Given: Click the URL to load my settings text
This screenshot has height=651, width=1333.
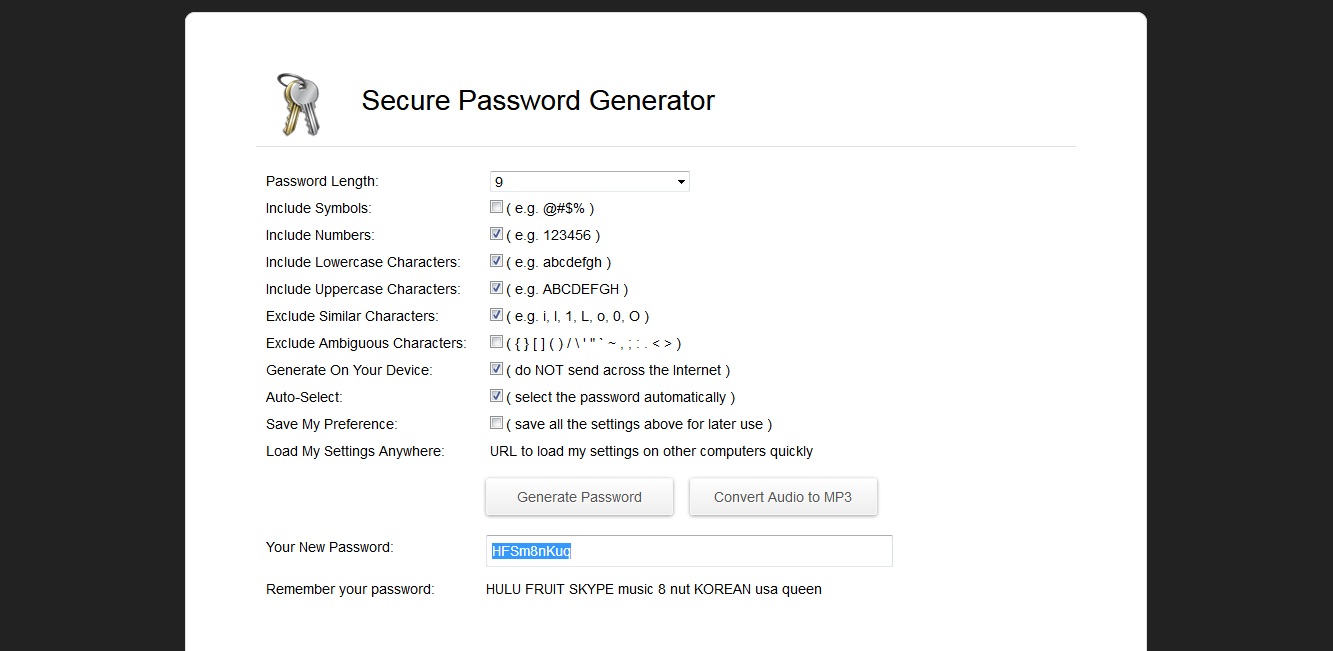Looking at the screenshot, I should click(651, 451).
